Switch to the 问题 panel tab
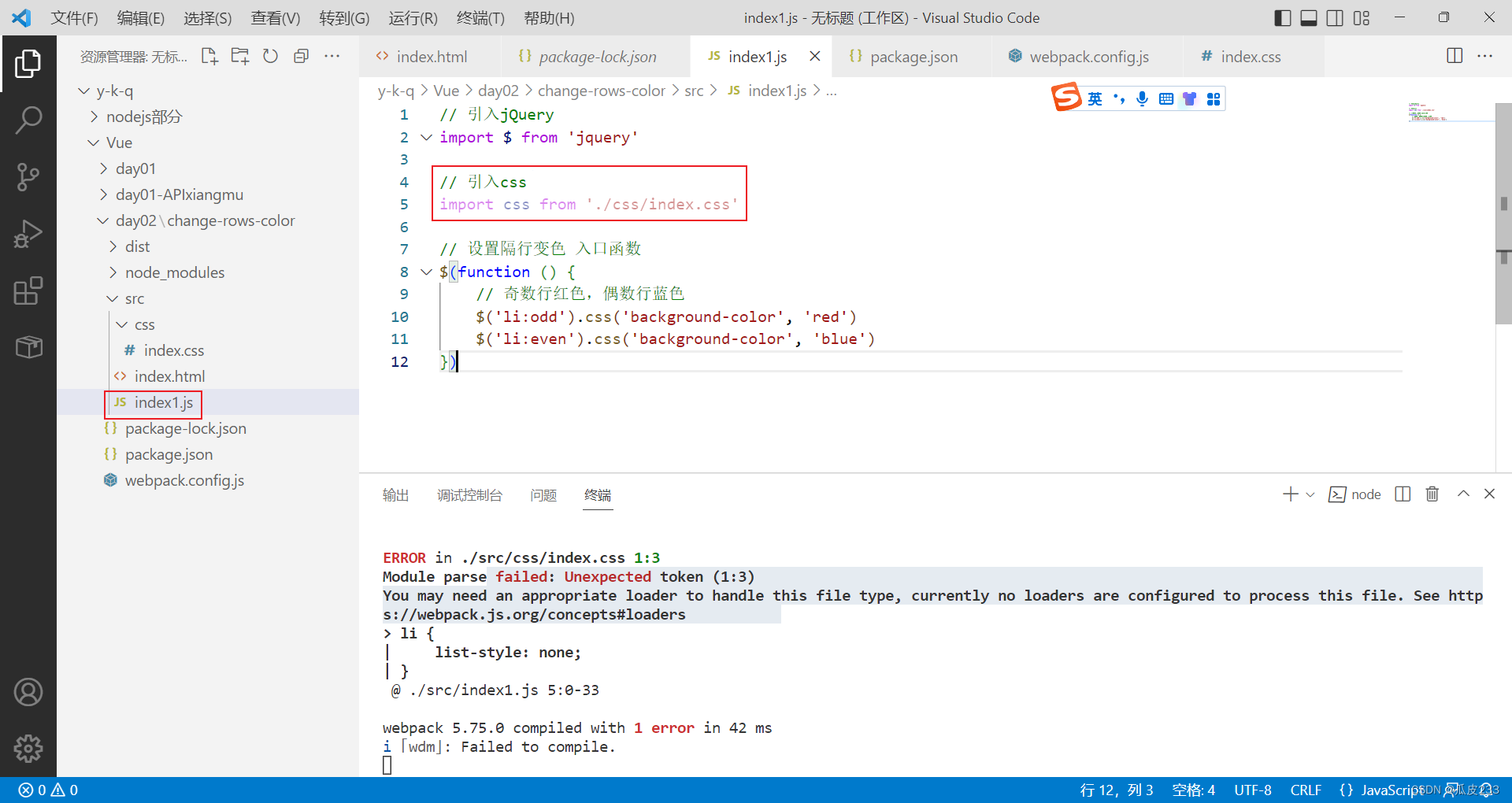This screenshot has height=803, width=1512. 543,495
